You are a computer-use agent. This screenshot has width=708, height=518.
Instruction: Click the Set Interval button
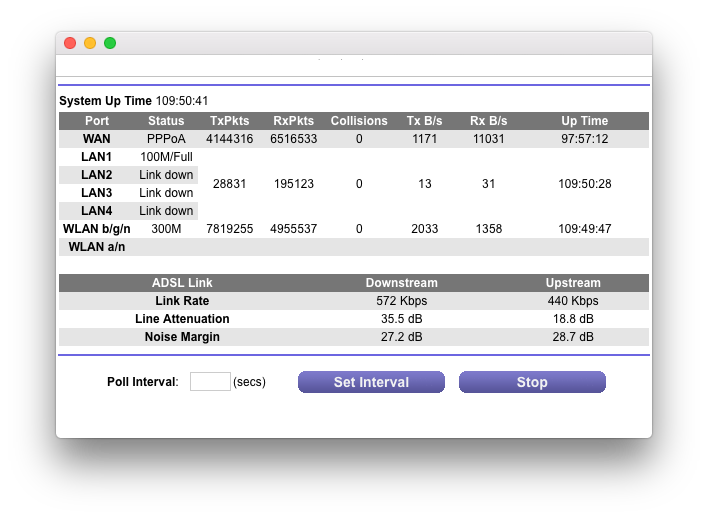click(371, 382)
